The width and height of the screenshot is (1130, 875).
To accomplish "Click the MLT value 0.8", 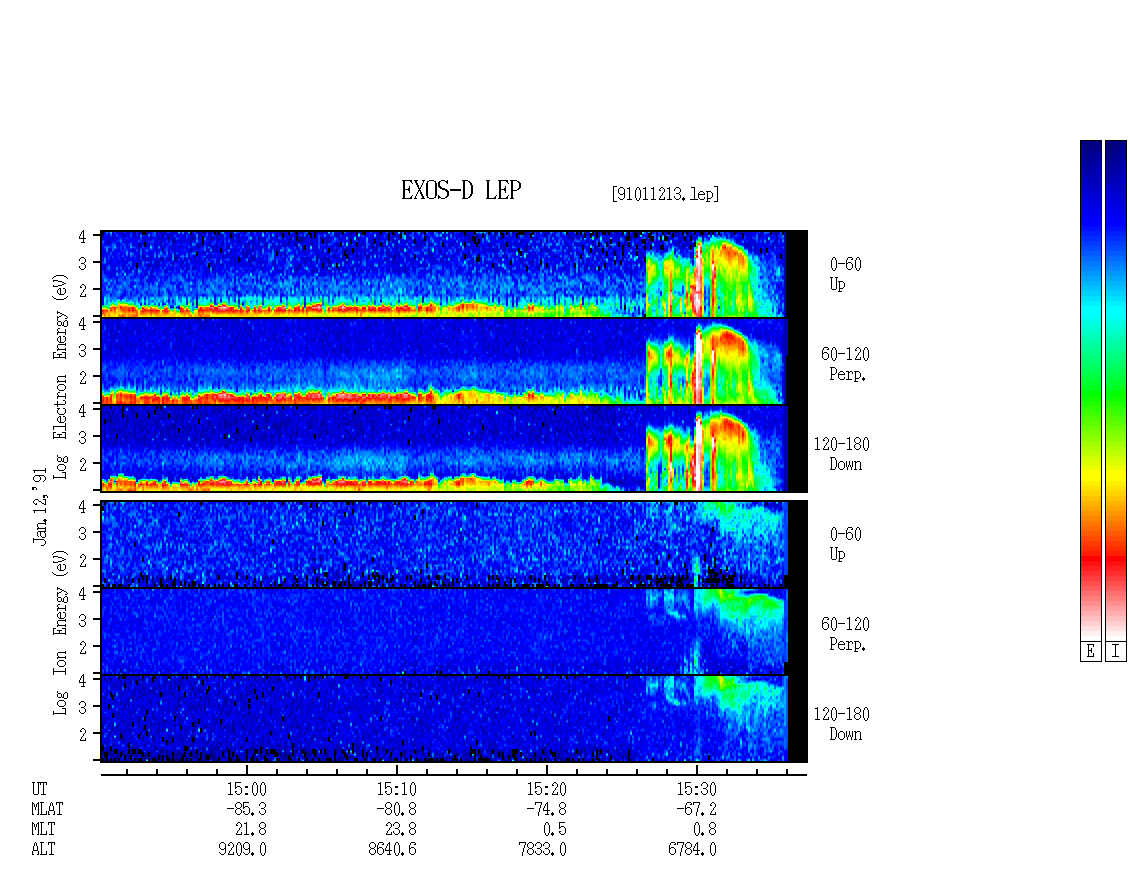I will 705,830.
